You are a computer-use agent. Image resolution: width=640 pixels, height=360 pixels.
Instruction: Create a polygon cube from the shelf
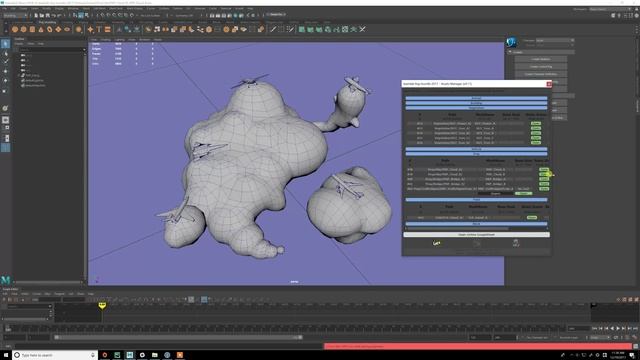[24, 29]
